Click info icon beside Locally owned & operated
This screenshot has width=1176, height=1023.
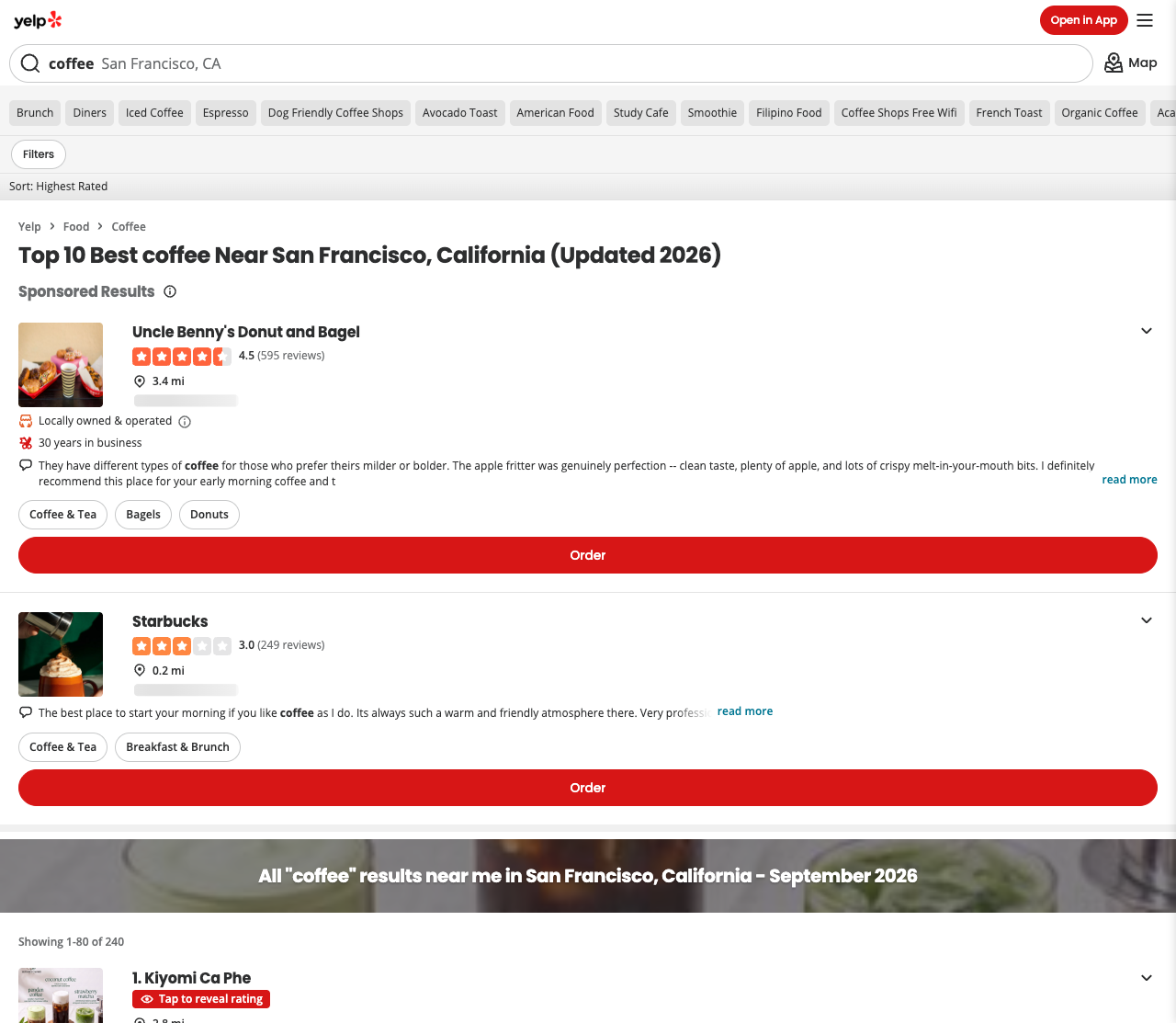click(185, 422)
